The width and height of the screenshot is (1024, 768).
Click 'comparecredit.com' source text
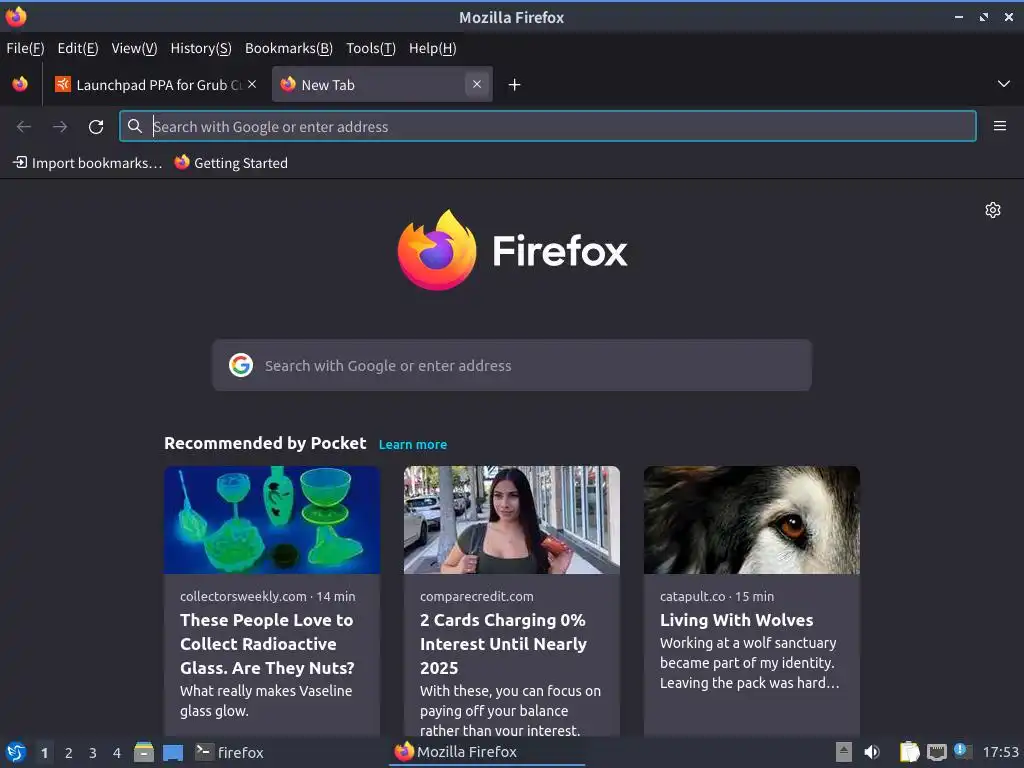click(477, 596)
